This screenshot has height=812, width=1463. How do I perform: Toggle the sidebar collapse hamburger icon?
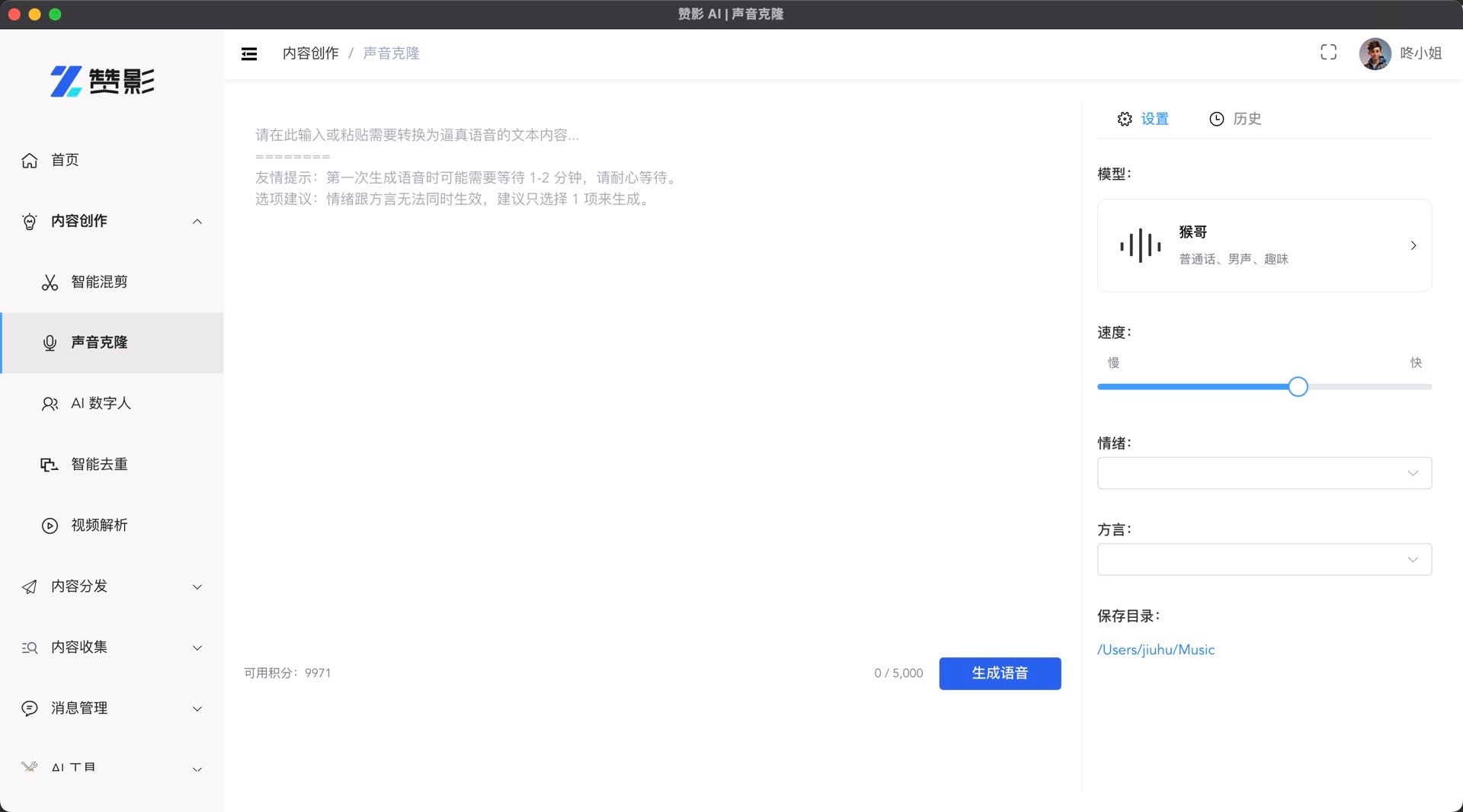click(249, 53)
